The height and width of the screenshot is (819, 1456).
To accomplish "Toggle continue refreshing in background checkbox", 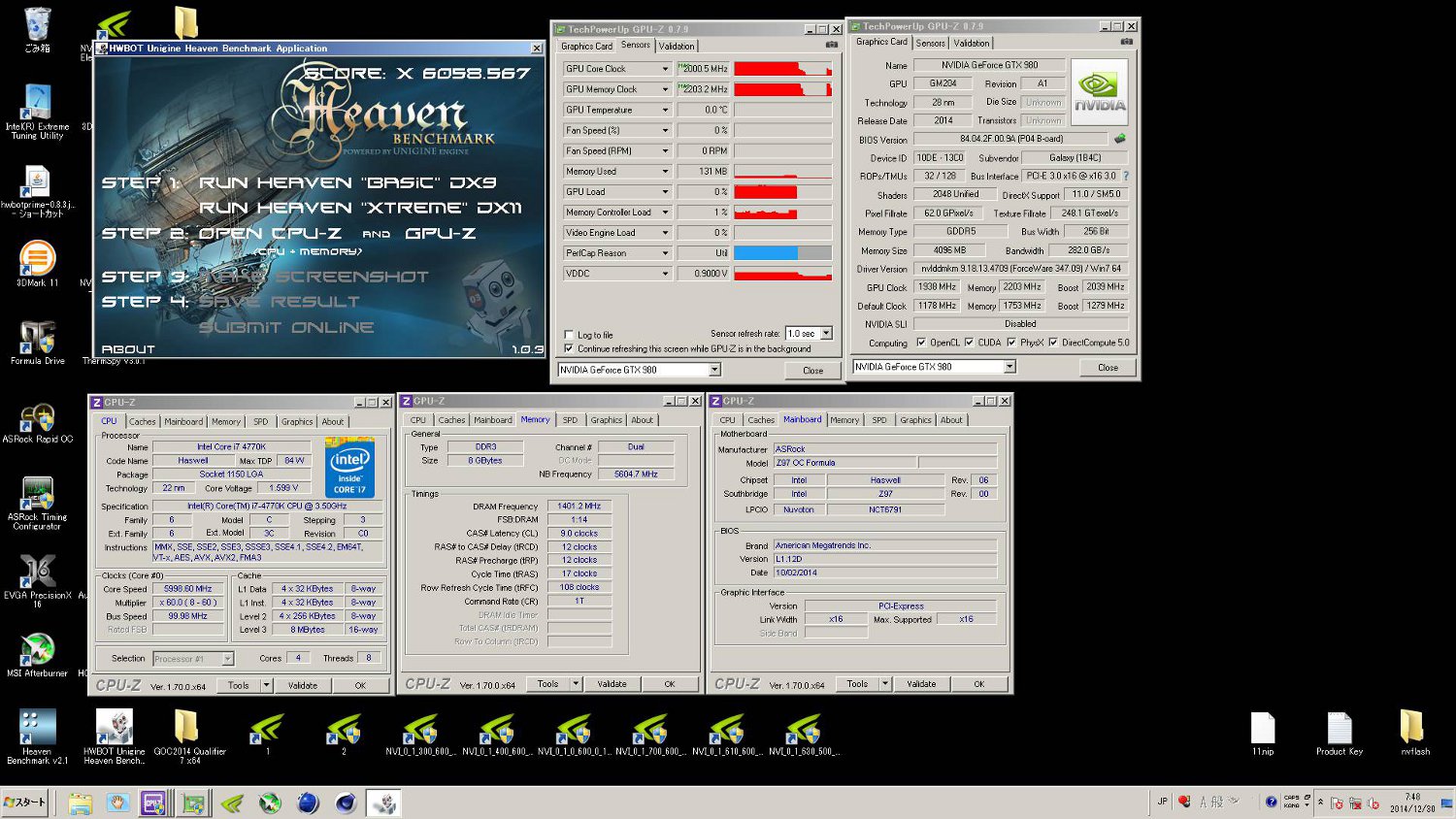I will pyautogui.click(x=569, y=348).
